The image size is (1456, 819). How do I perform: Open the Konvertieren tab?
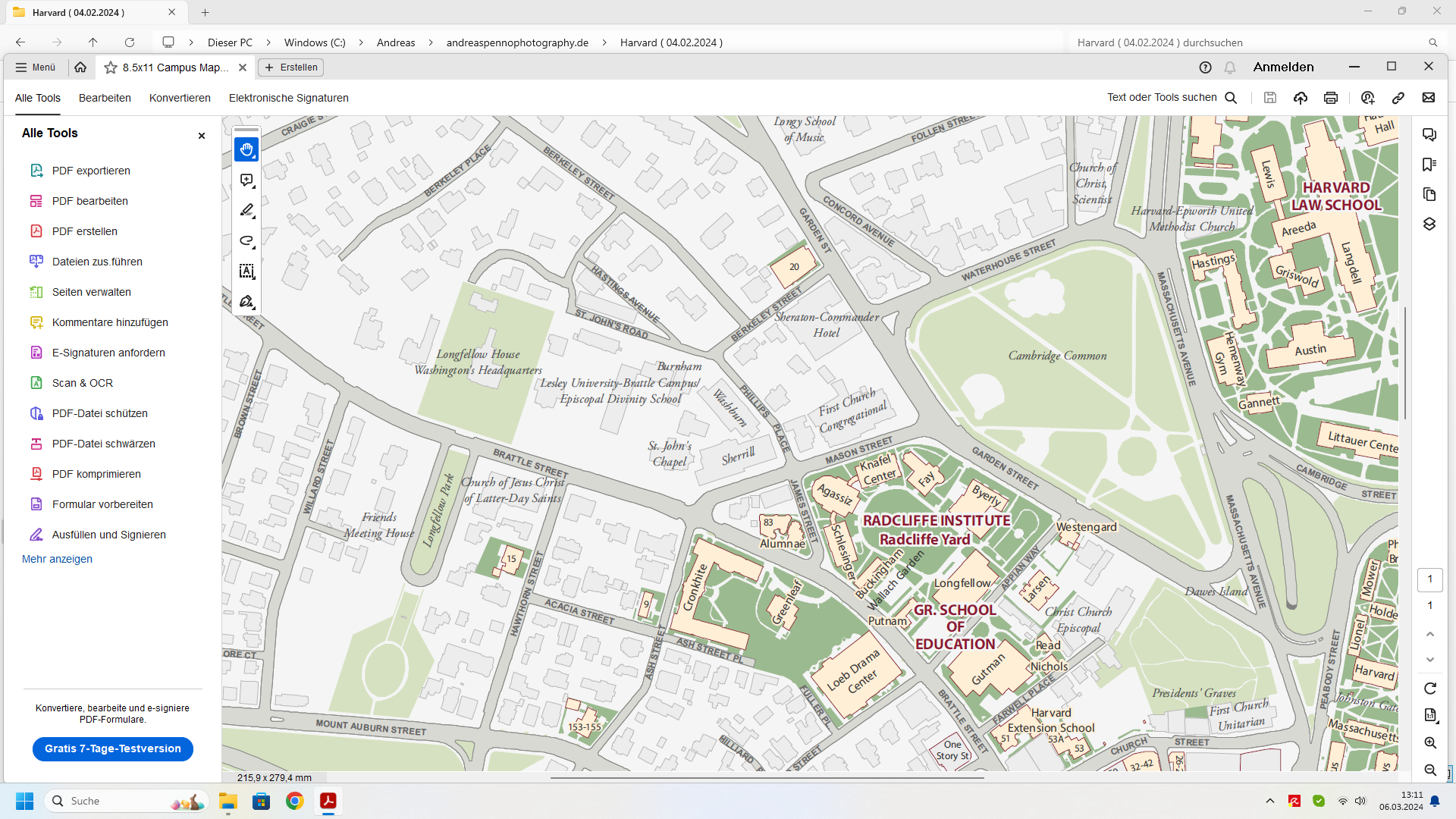tap(180, 98)
